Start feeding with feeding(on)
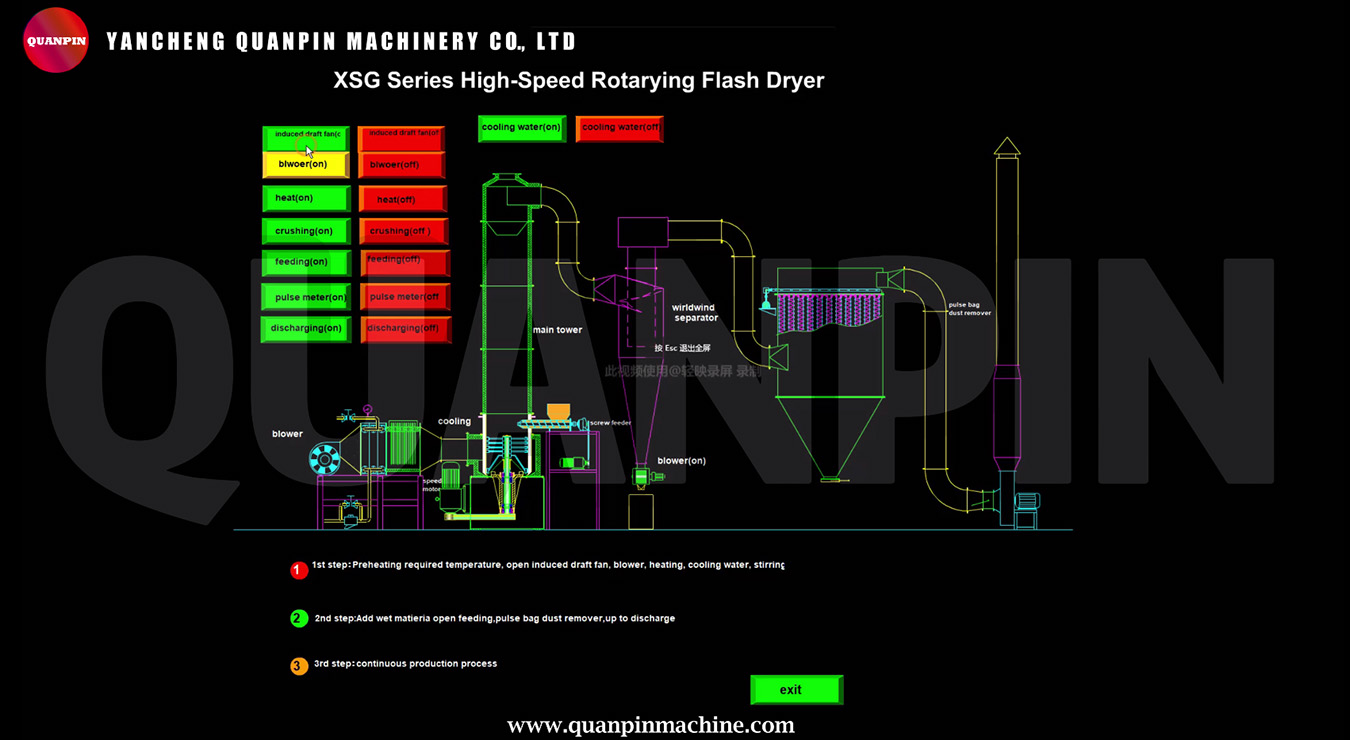The width and height of the screenshot is (1350, 740). click(x=306, y=263)
